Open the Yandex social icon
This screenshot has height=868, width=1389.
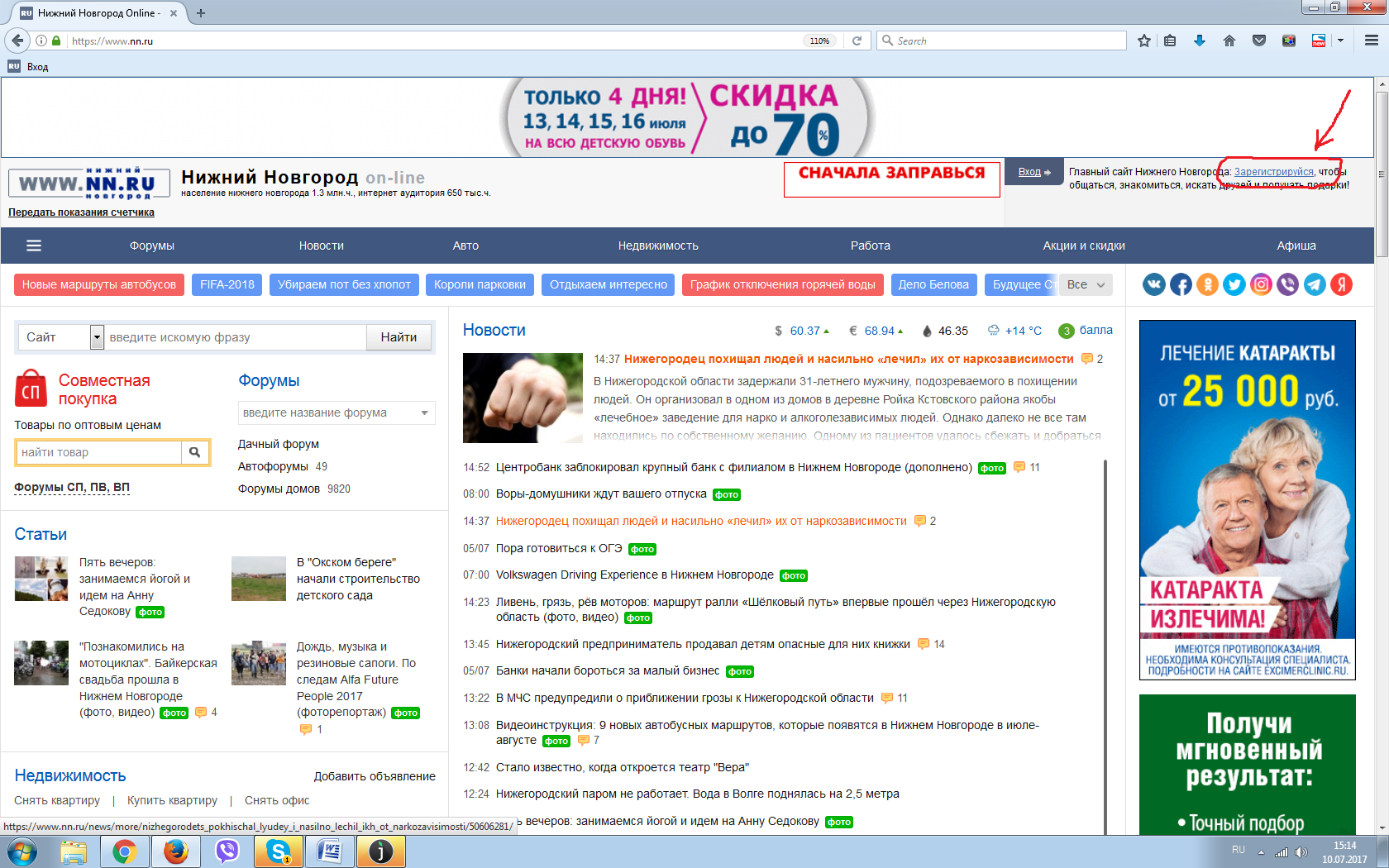coord(1341,284)
